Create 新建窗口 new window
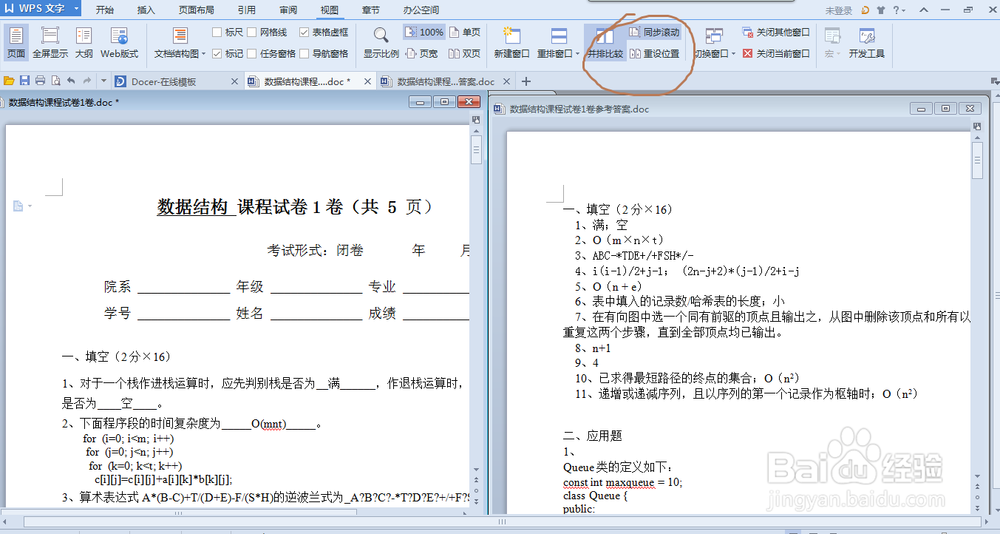 (511, 42)
